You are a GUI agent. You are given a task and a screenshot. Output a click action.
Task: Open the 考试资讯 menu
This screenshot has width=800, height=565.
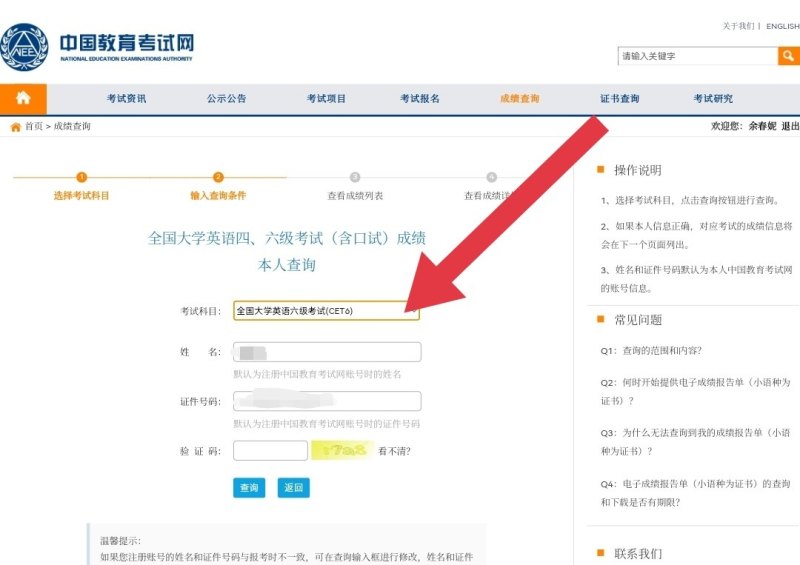click(x=127, y=99)
